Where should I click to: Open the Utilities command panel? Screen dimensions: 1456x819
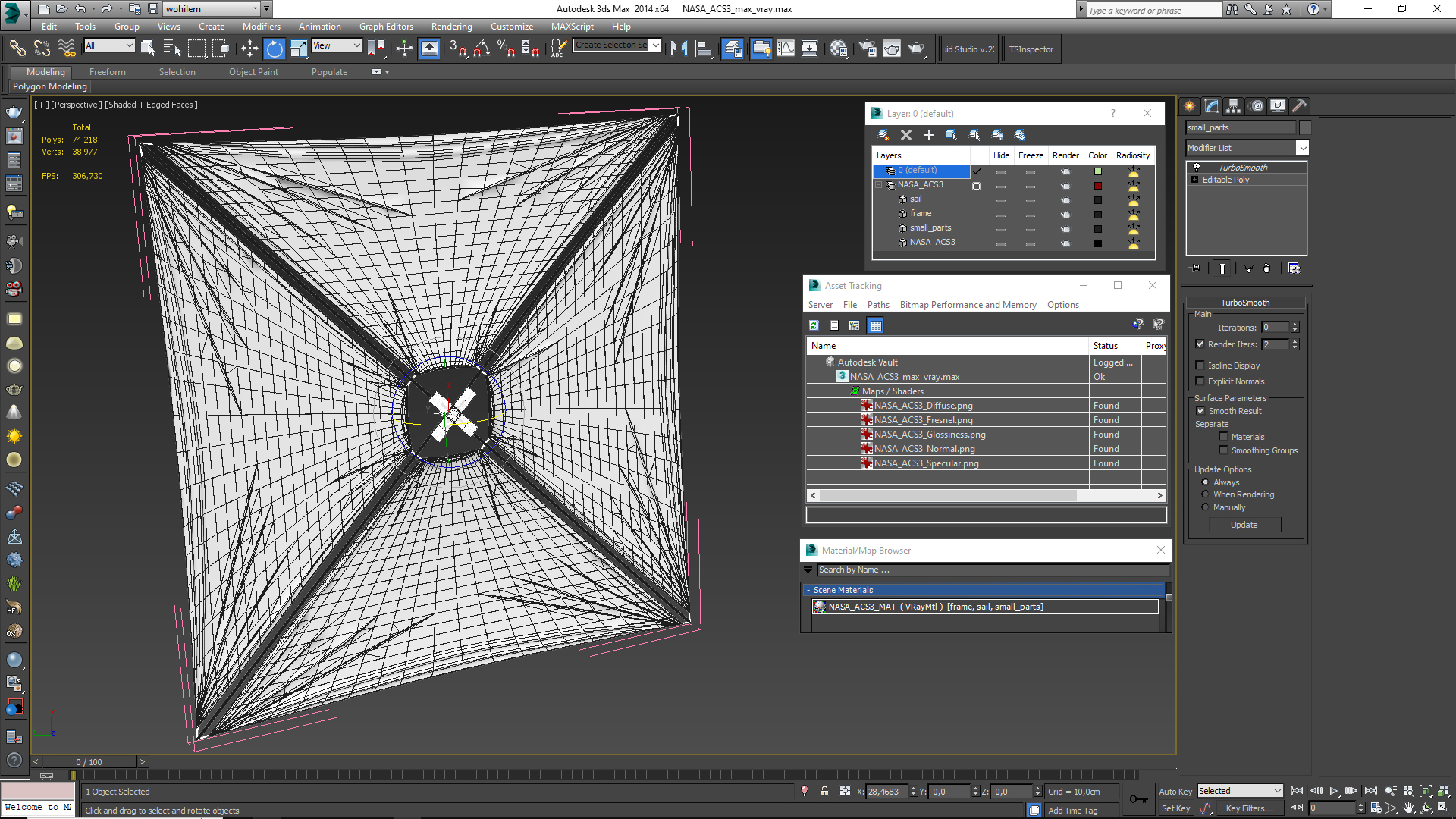1299,106
